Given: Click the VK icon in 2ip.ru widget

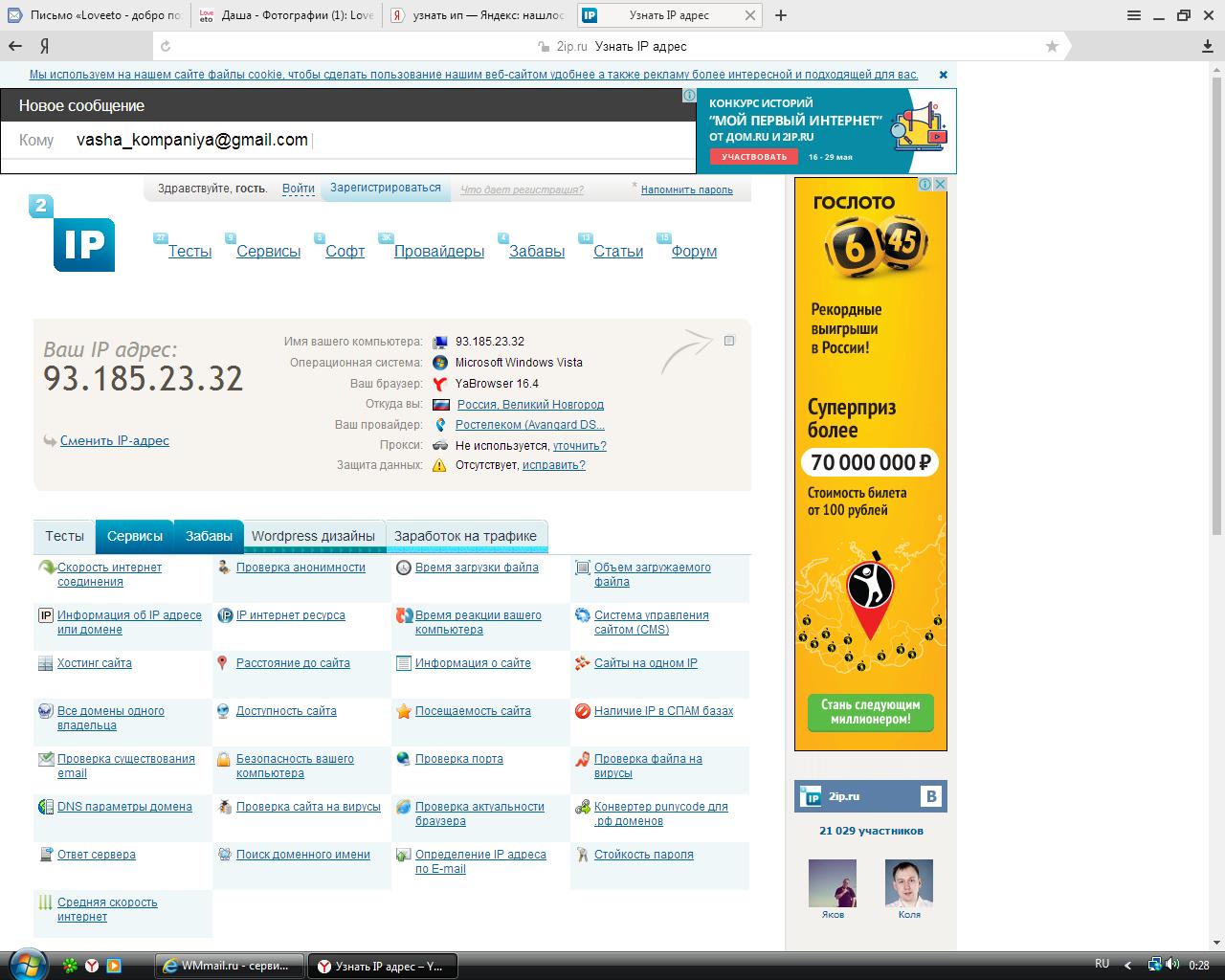Looking at the screenshot, I should tap(930, 796).
